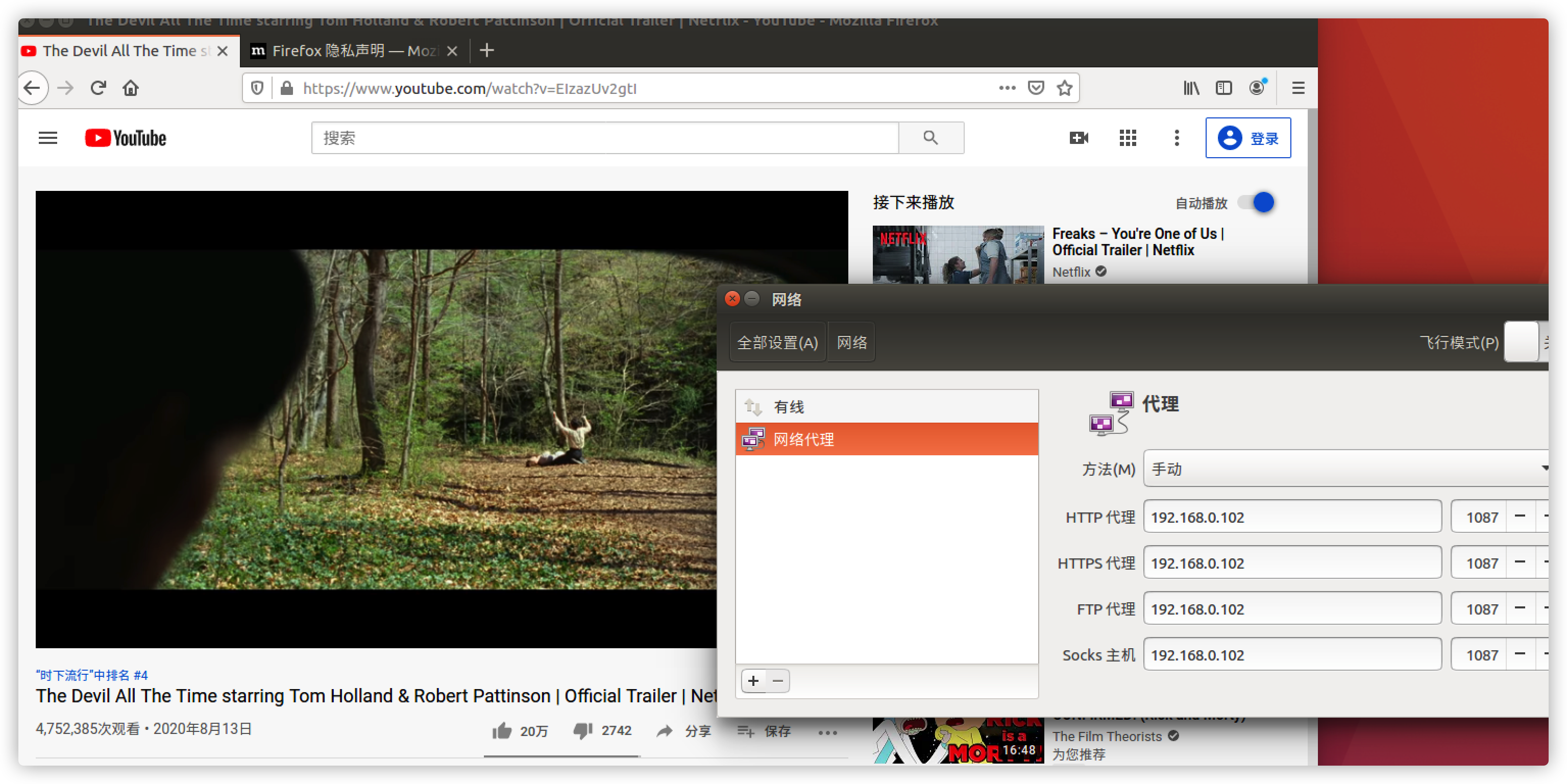Click the YouTube logo
The height and width of the screenshot is (784, 1567).
[126, 138]
